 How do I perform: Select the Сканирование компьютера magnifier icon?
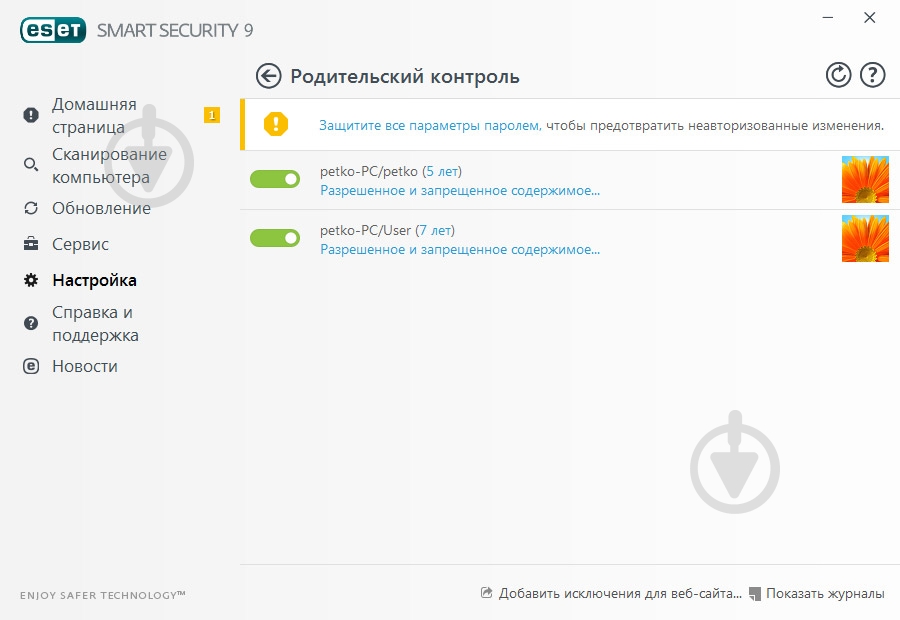coord(30,165)
